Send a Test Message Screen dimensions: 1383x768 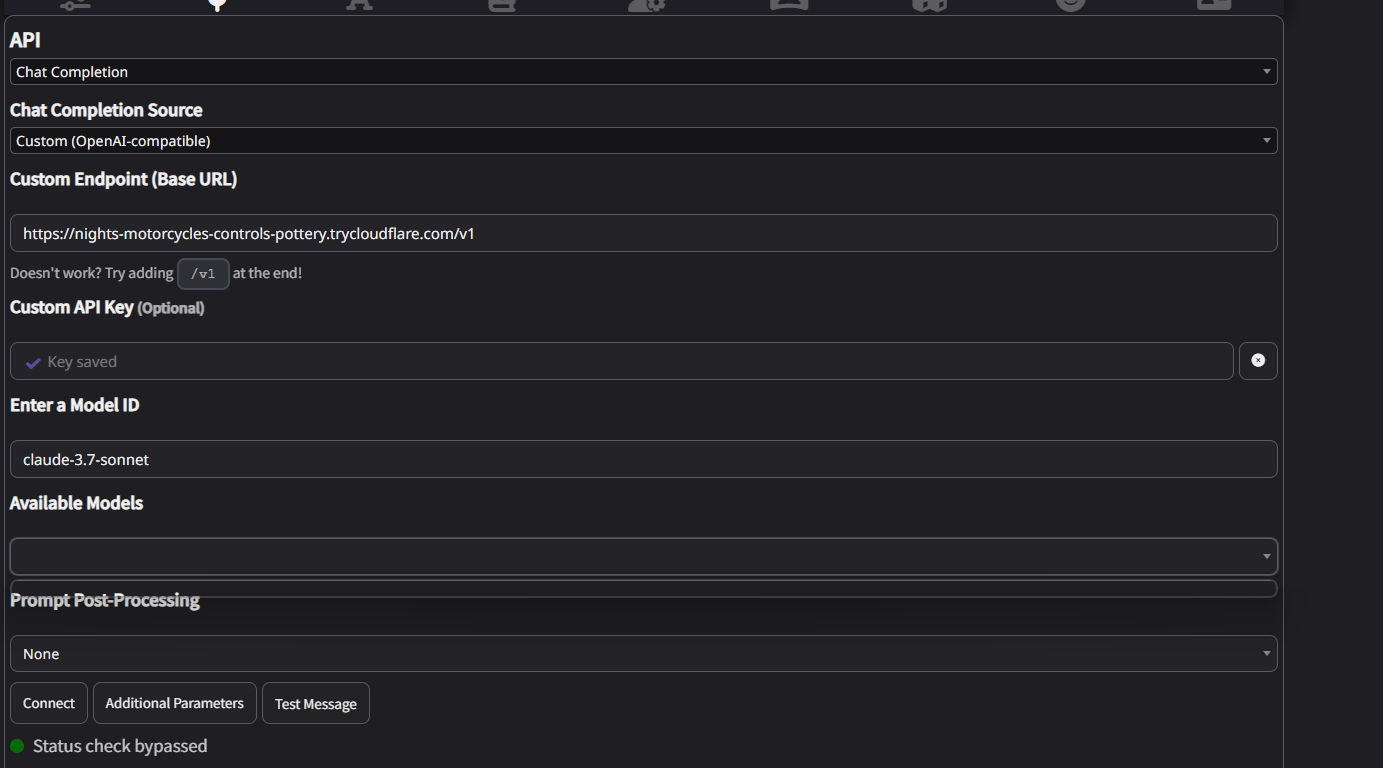click(x=316, y=703)
